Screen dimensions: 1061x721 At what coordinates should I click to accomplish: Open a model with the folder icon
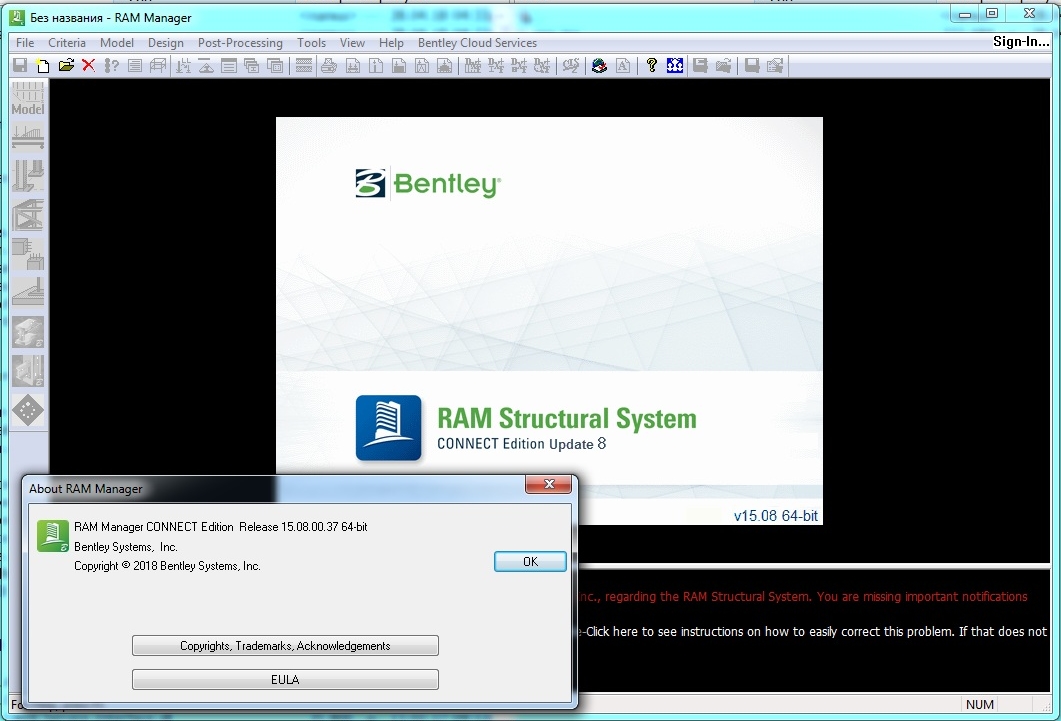(x=66, y=66)
